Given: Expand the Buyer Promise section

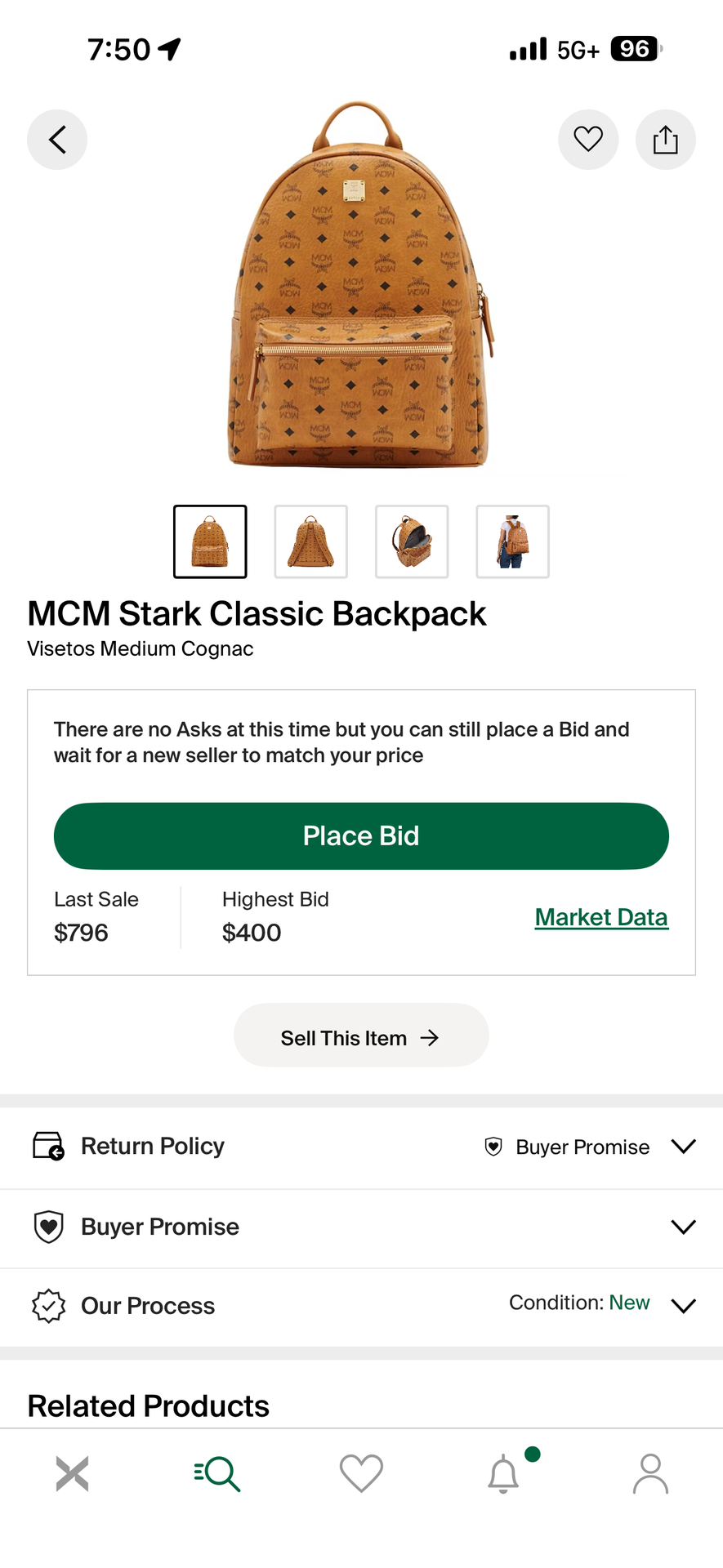Looking at the screenshot, I should pos(683,1226).
